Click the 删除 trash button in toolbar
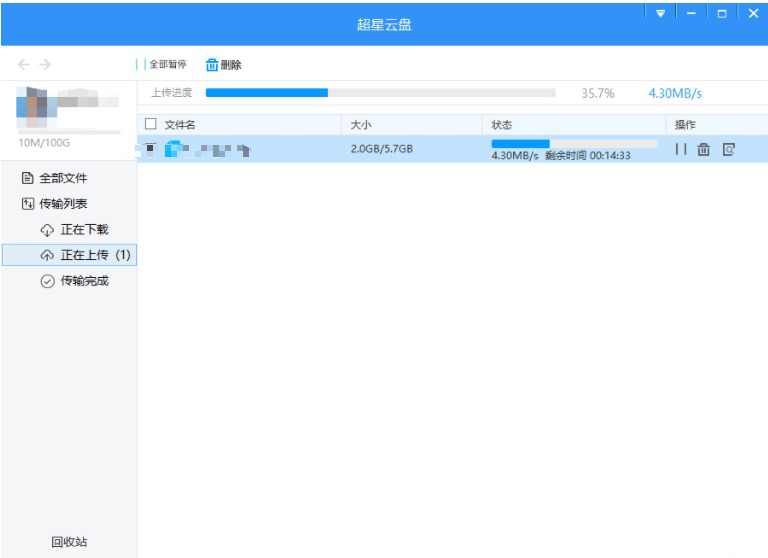 [223, 65]
